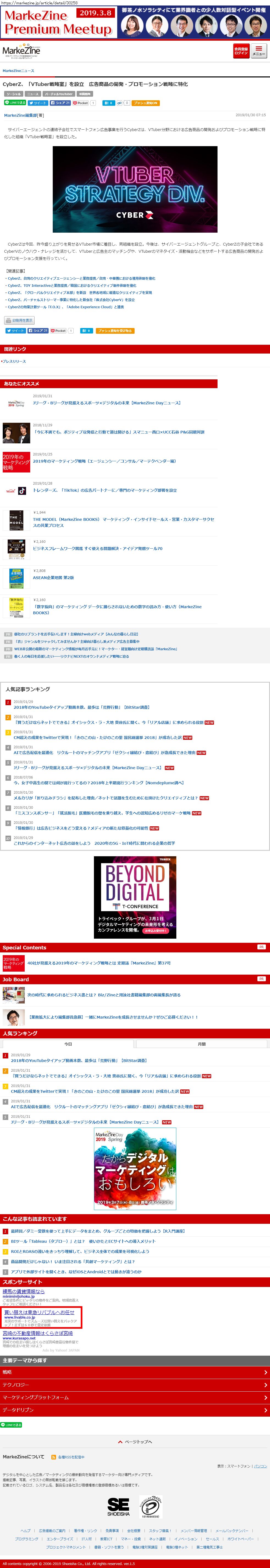
Task: Open the ヘルプ footer link
Action: click(25, 1530)
